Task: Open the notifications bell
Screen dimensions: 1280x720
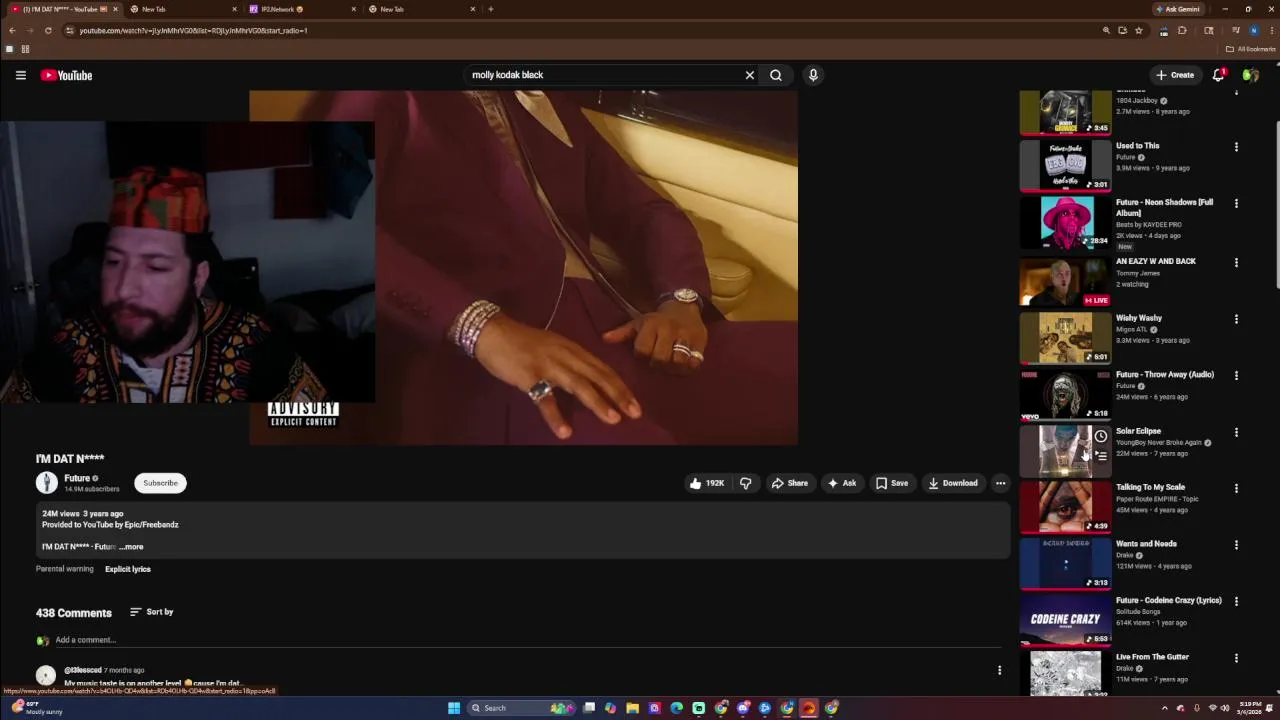Action: [x=1218, y=75]
